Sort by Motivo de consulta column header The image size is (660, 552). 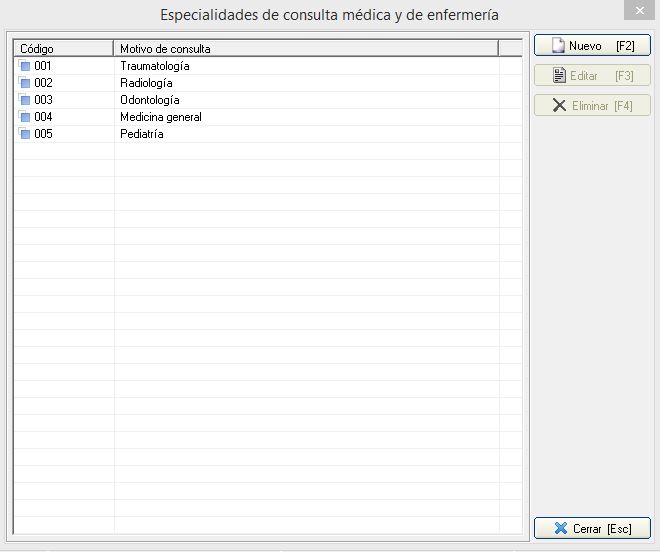(x=305, y=48)
